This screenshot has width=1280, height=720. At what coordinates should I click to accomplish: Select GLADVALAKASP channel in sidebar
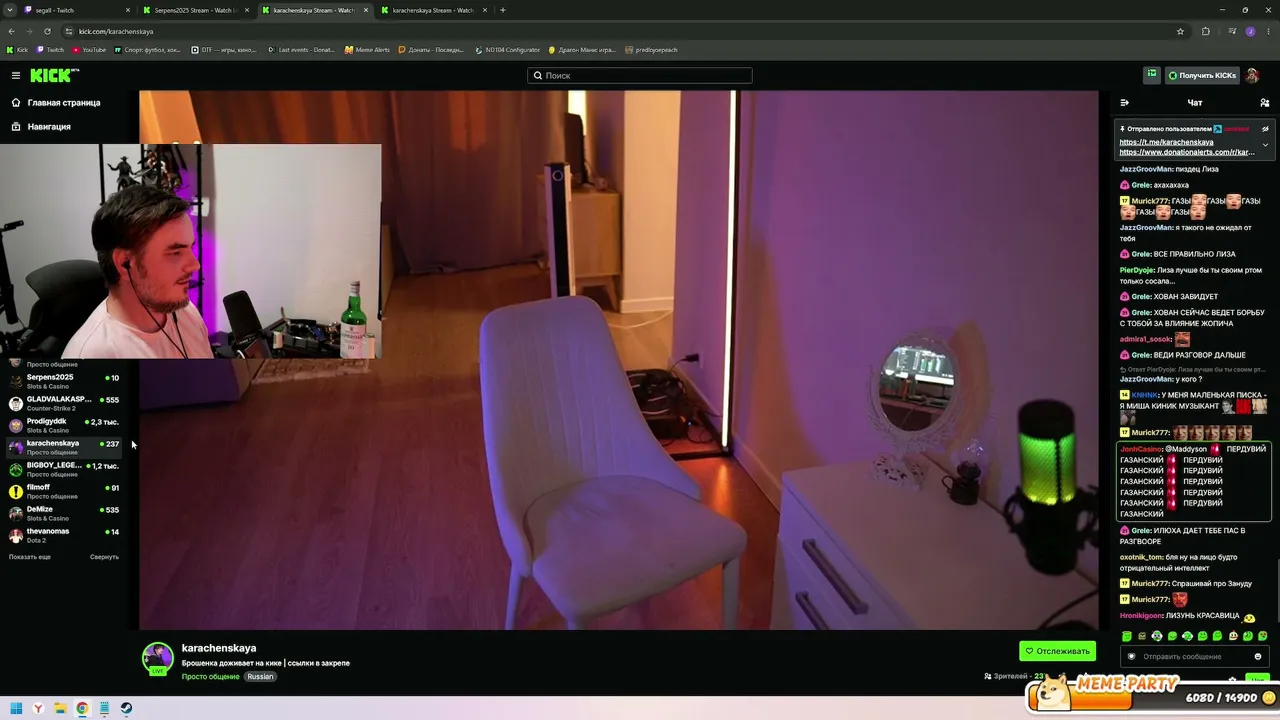[x=65, y=403]
